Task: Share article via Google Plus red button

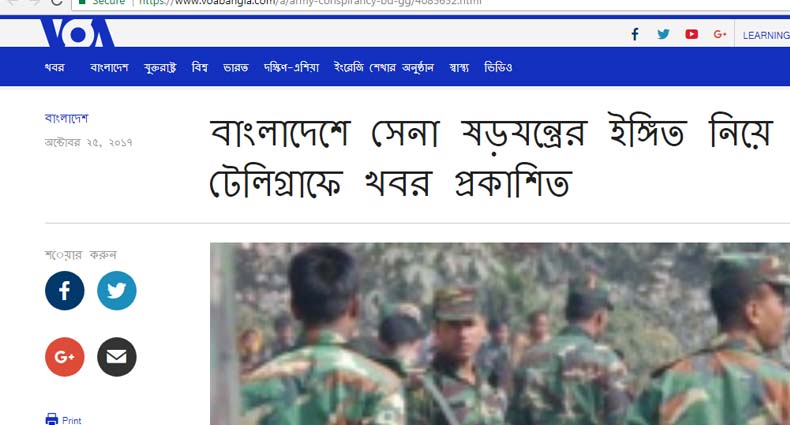Action: click(64, 357)
